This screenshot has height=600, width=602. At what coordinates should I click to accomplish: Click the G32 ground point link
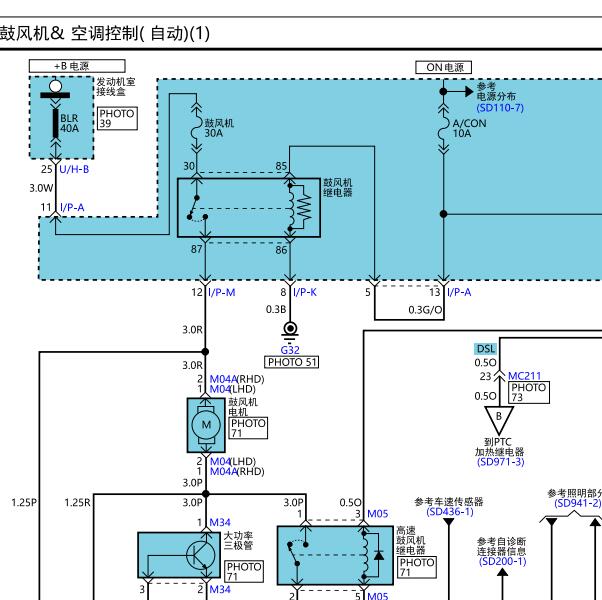[x=290, y=350]
